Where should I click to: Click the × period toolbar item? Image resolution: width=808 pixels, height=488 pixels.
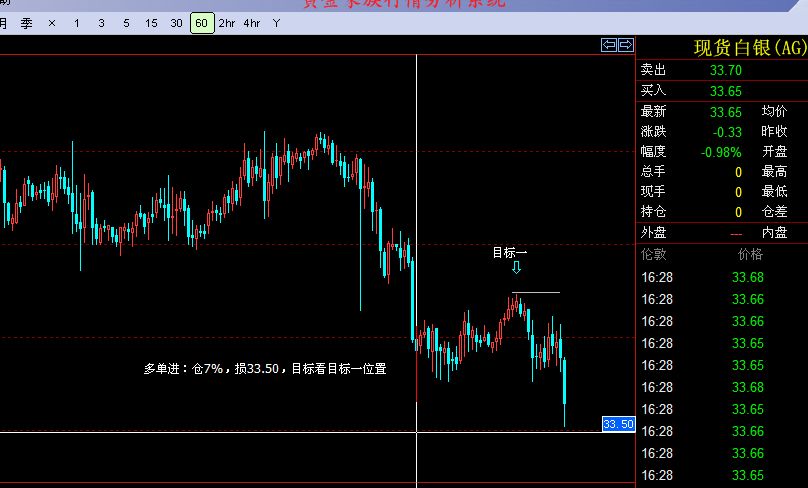coord(52,23)
